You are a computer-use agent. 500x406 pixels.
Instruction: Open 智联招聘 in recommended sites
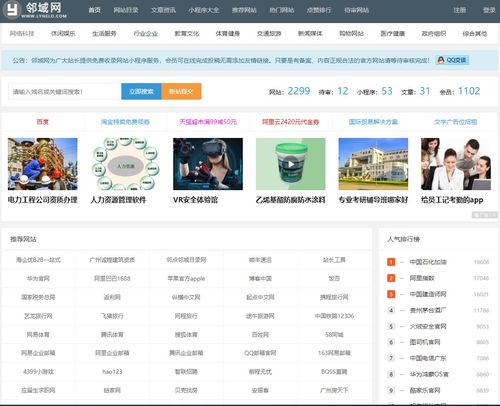click(x=186, y=372)
